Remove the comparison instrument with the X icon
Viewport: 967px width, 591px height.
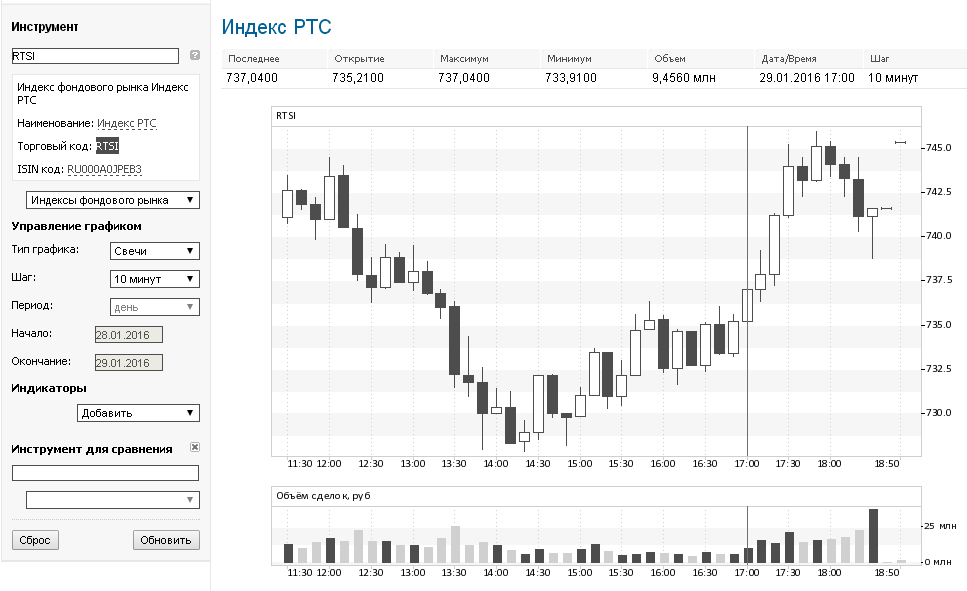pyautogui.click(x=195, y=448)
